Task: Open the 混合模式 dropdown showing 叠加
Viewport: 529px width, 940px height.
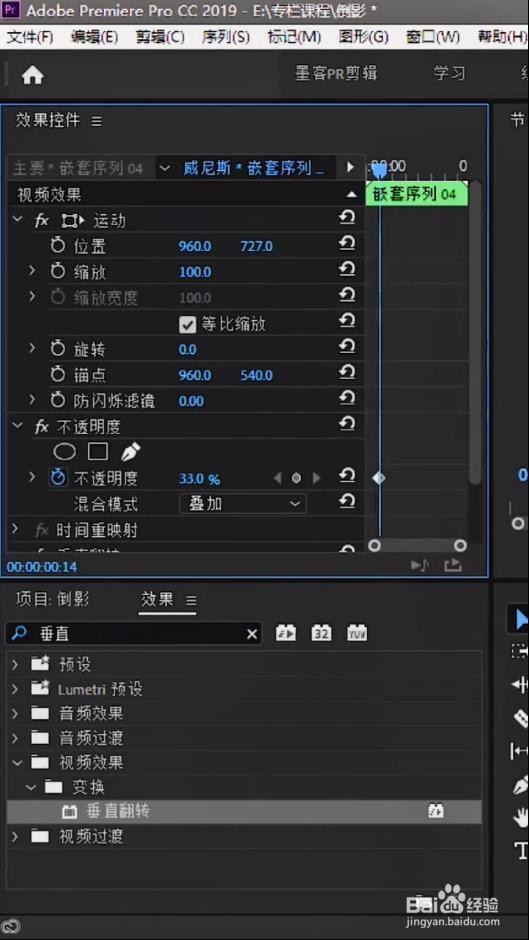Action: [243, 504]
